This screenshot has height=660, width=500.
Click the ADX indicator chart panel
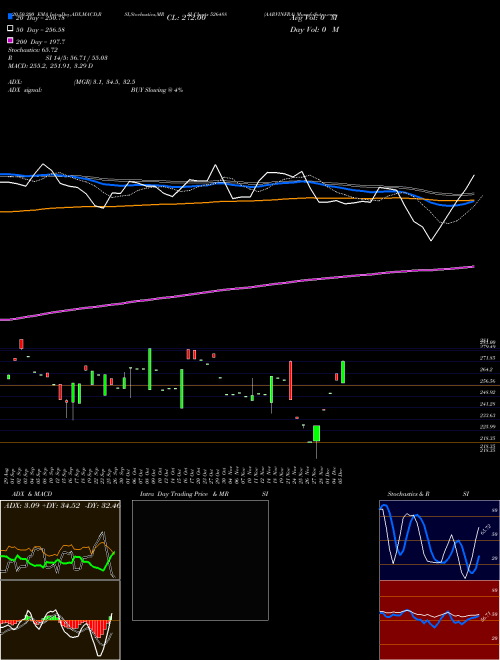(x=60, y=540)
